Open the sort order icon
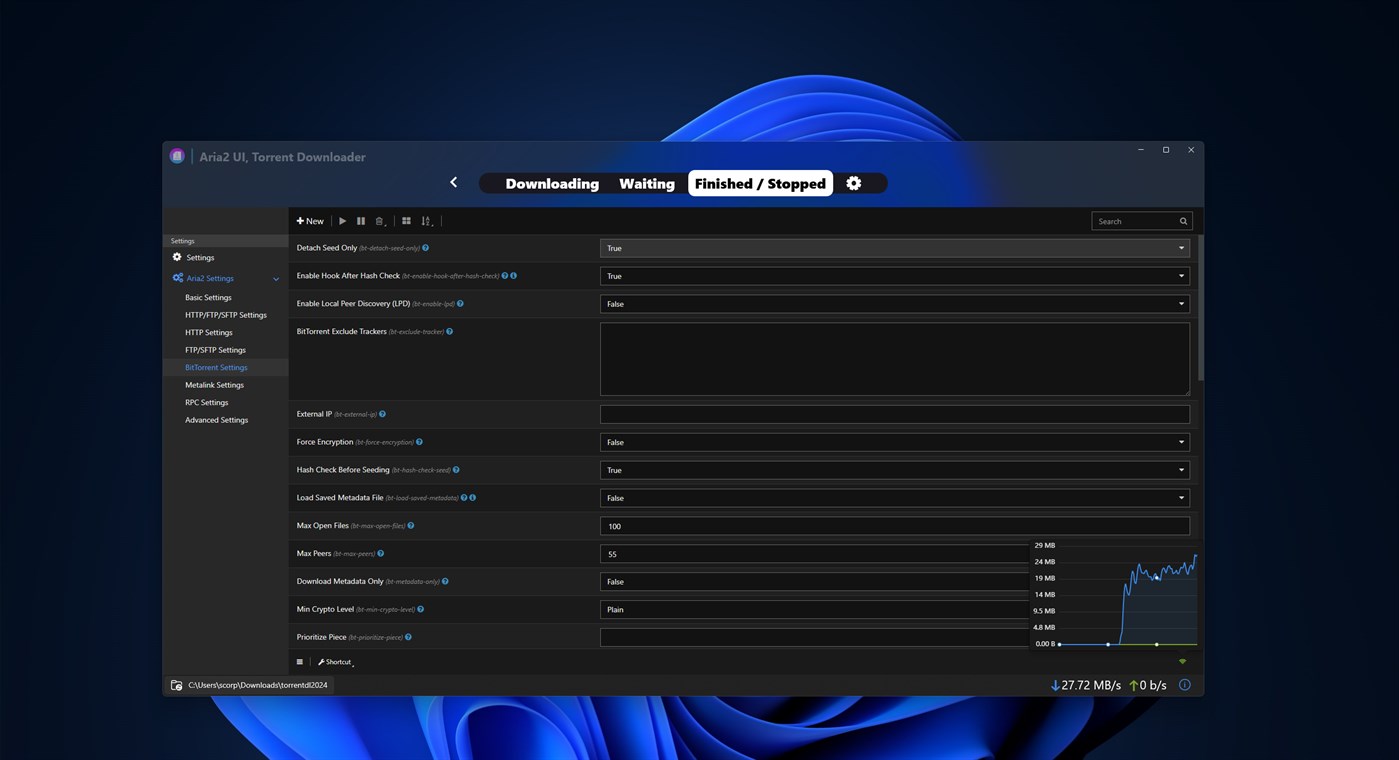The width and height of the screenshot is (1399, 760). (426, 220)
